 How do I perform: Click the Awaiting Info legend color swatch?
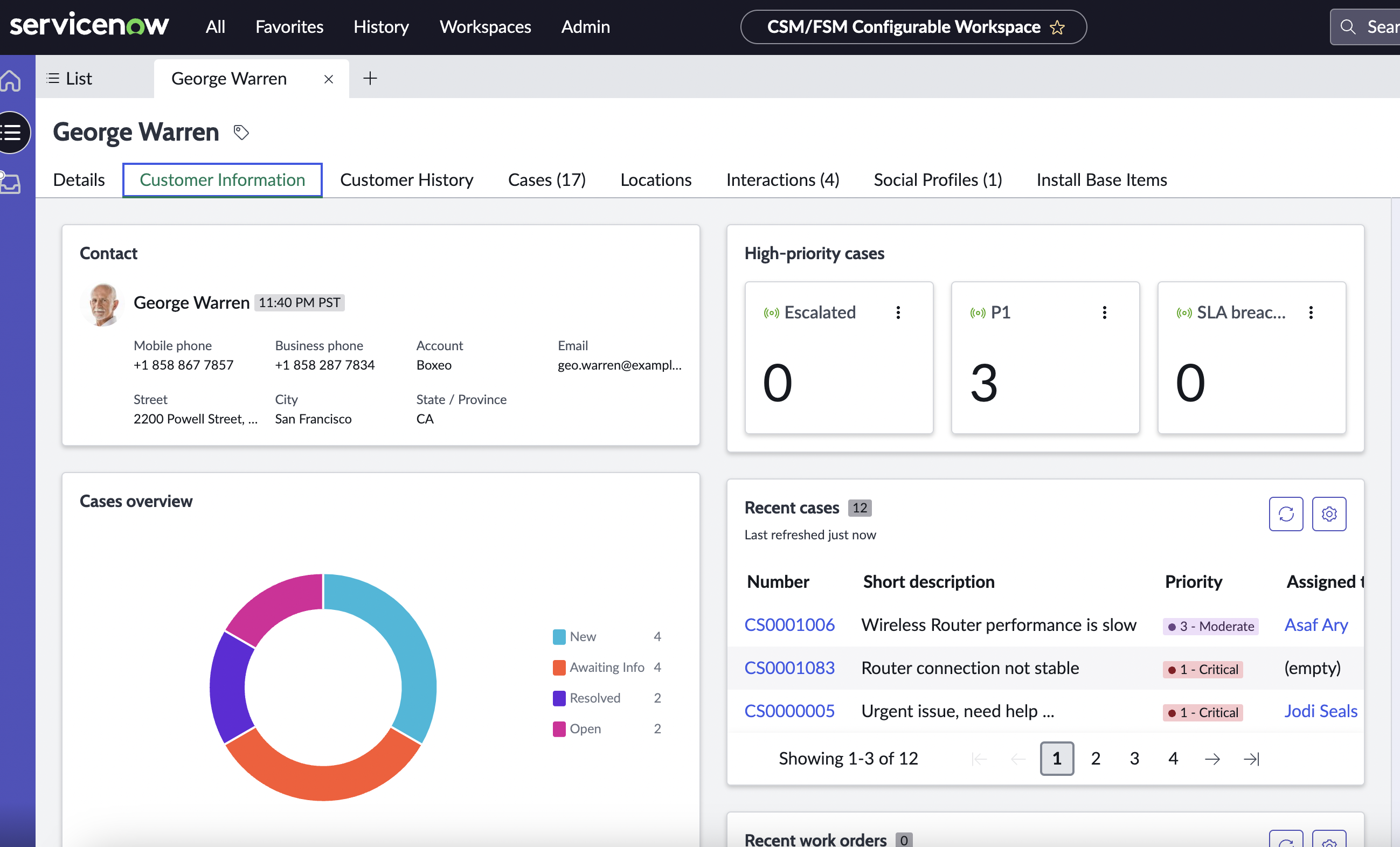click(559, 668)
